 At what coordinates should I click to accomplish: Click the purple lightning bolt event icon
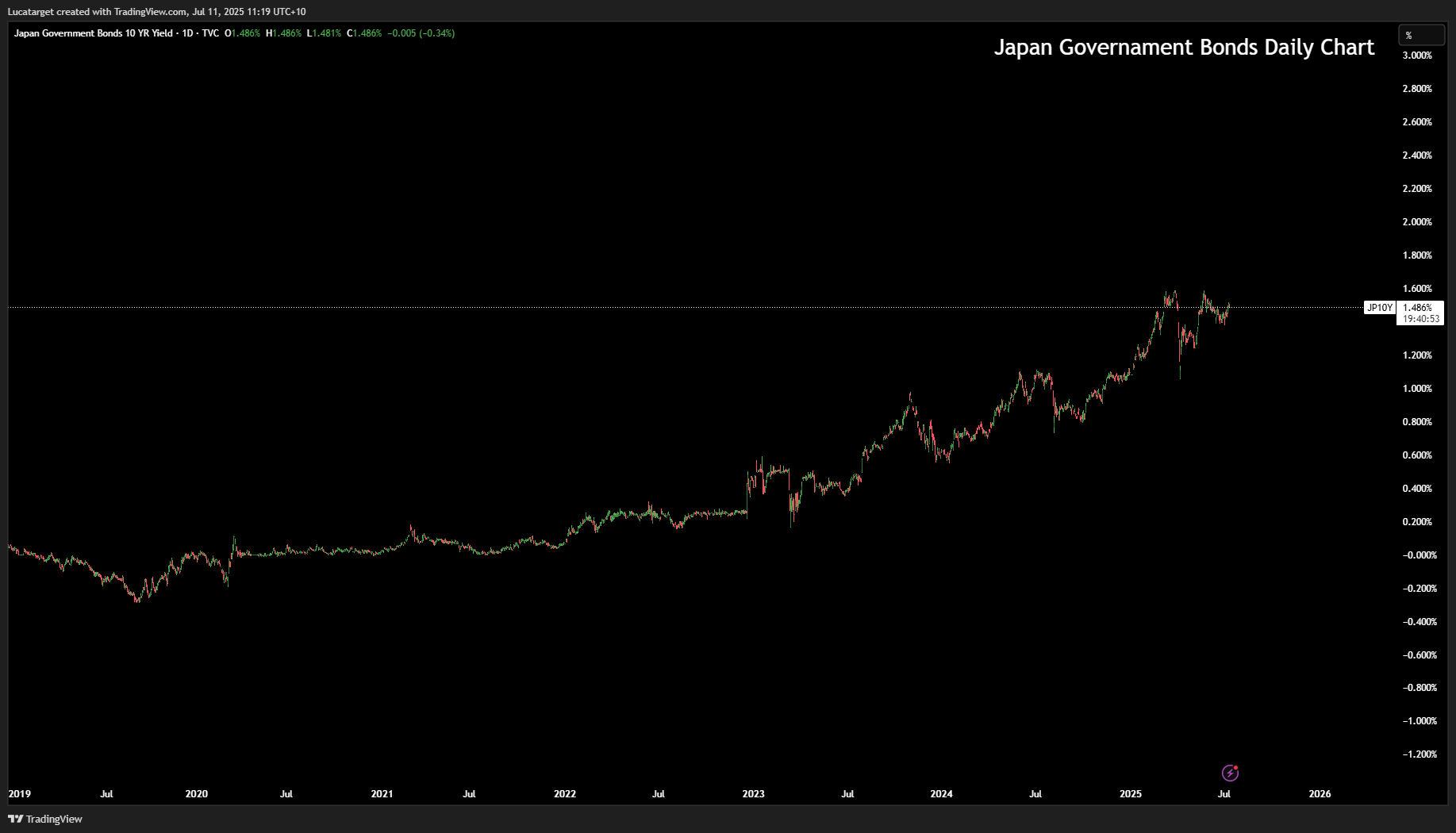tap(1230, 773)
